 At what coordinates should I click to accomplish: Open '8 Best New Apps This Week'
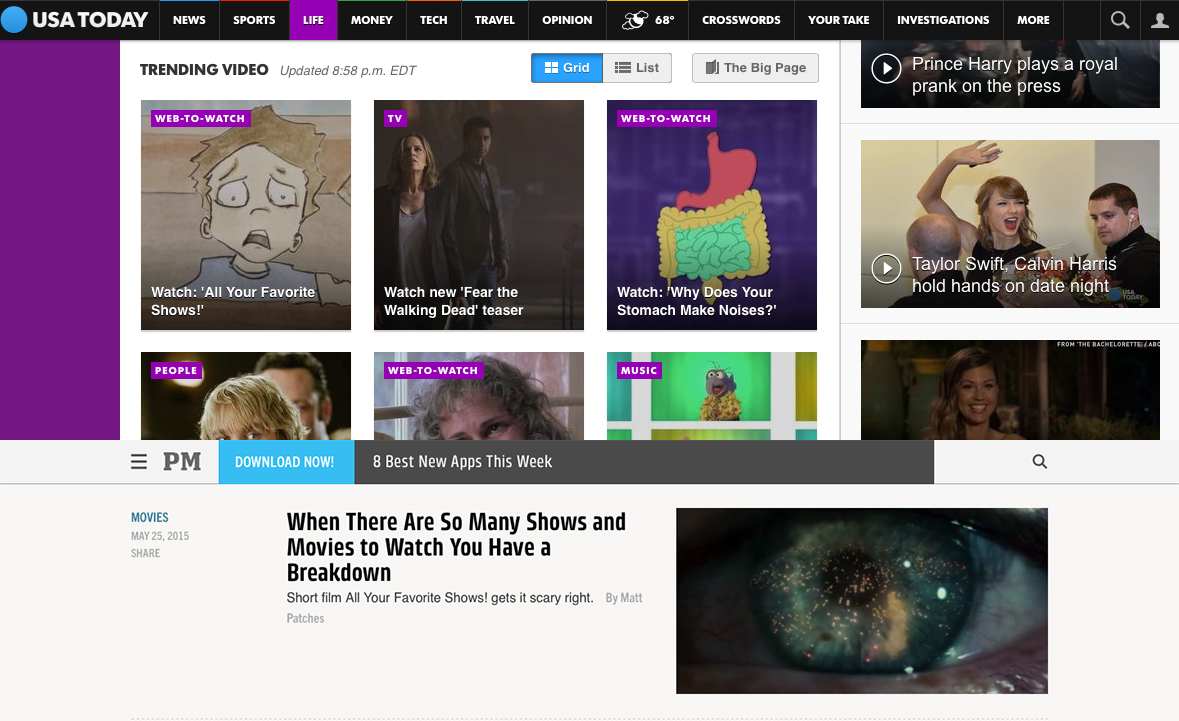(x=462, y=462)
